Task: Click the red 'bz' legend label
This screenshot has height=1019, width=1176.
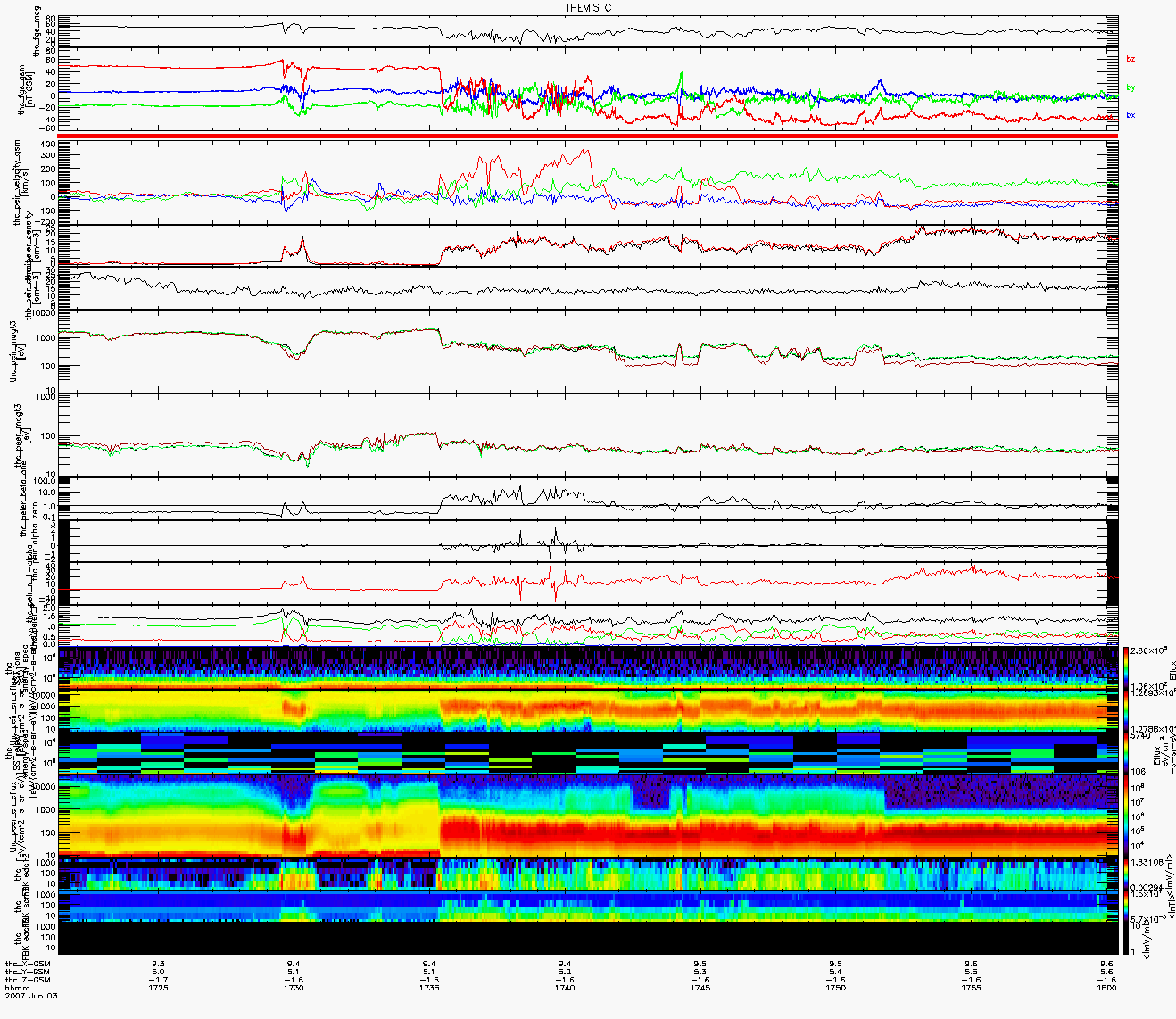Action: point(1130,59)
